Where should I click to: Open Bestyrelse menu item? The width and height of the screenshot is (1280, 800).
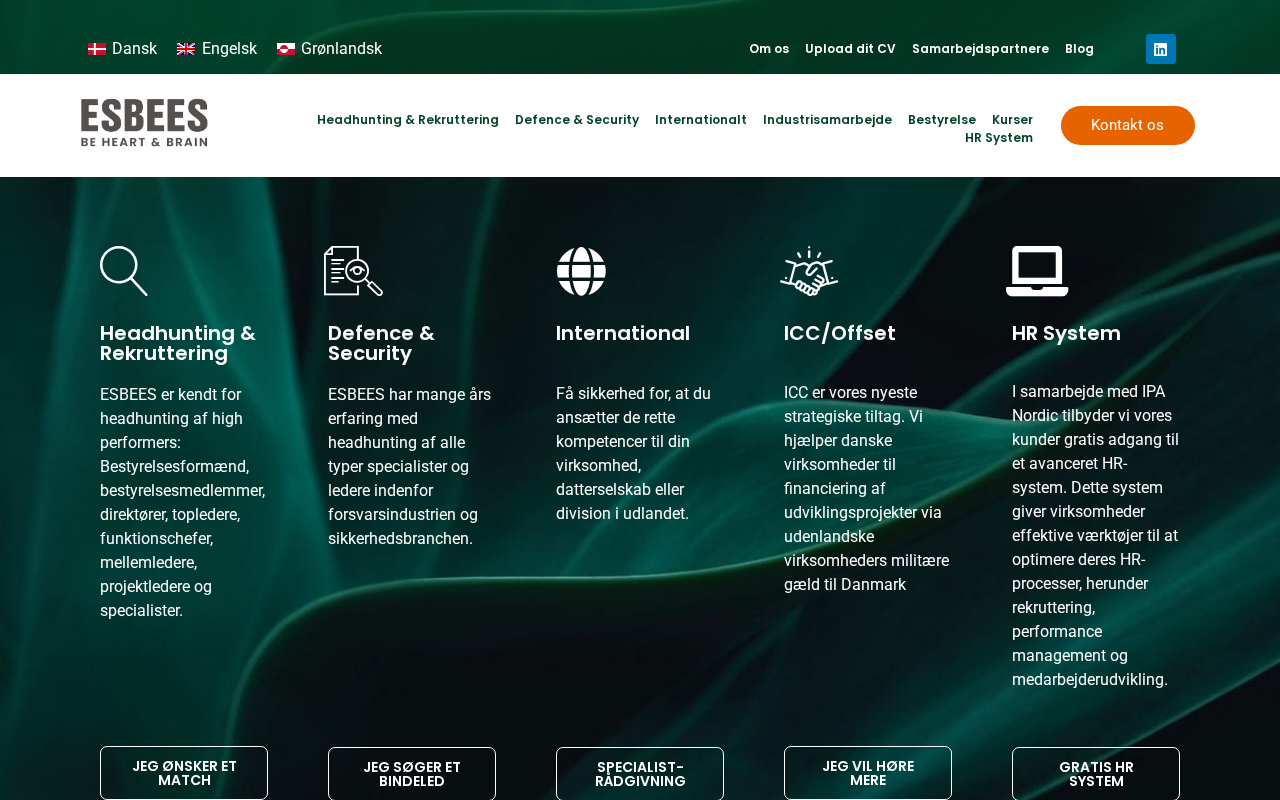(x=942, y=120)
